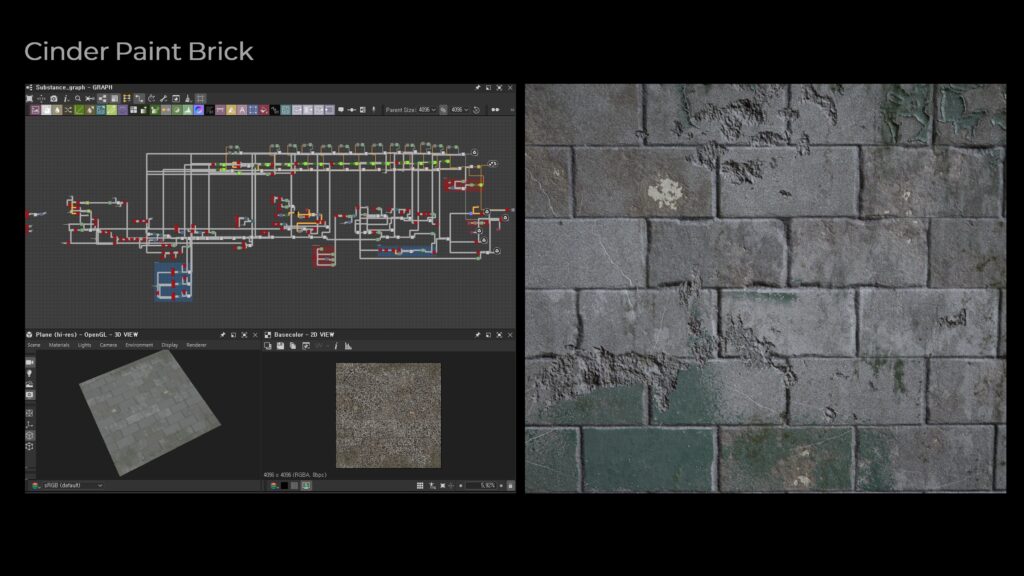Fit image to view in 2D View footer
The width and height of the screenshot is (1024, 576).
point(442,485)
